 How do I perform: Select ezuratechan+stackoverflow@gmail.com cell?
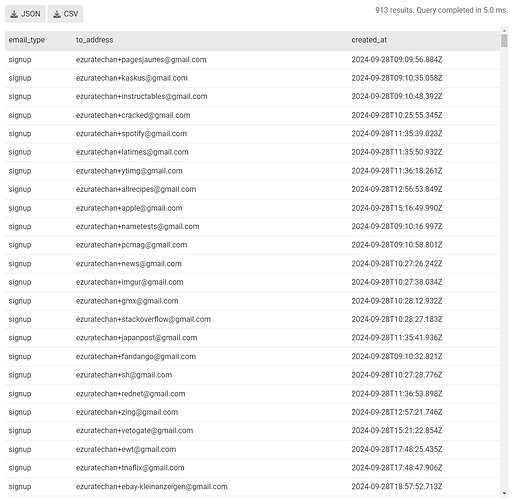click(143, 319)
